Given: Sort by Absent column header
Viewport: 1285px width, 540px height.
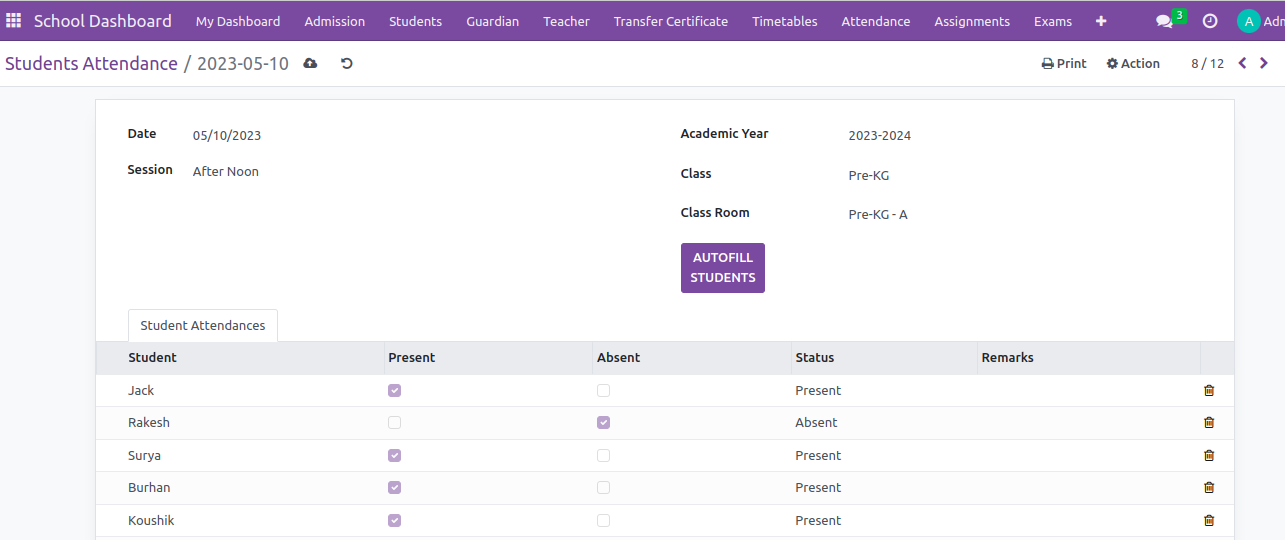Looking at the screenshot, I should coord(691,358).
